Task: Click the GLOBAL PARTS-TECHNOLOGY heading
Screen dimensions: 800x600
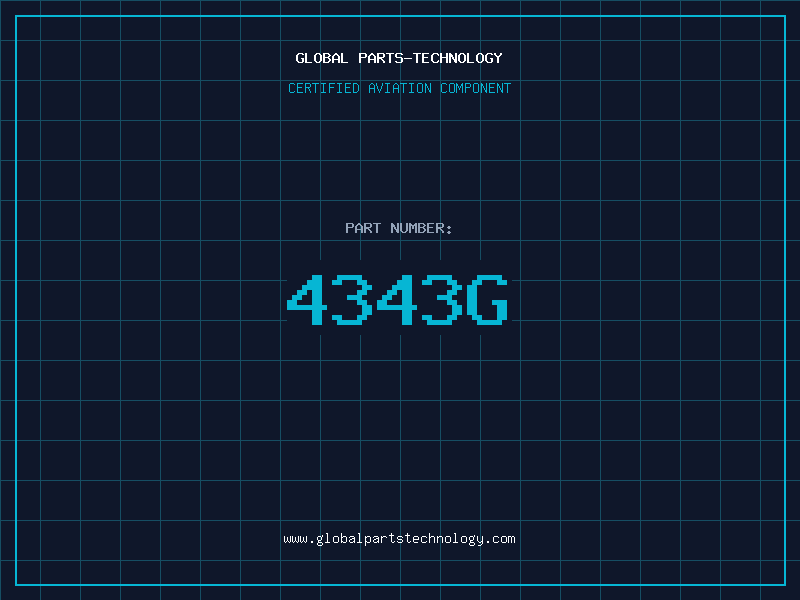Action: [x=399, y=58]
